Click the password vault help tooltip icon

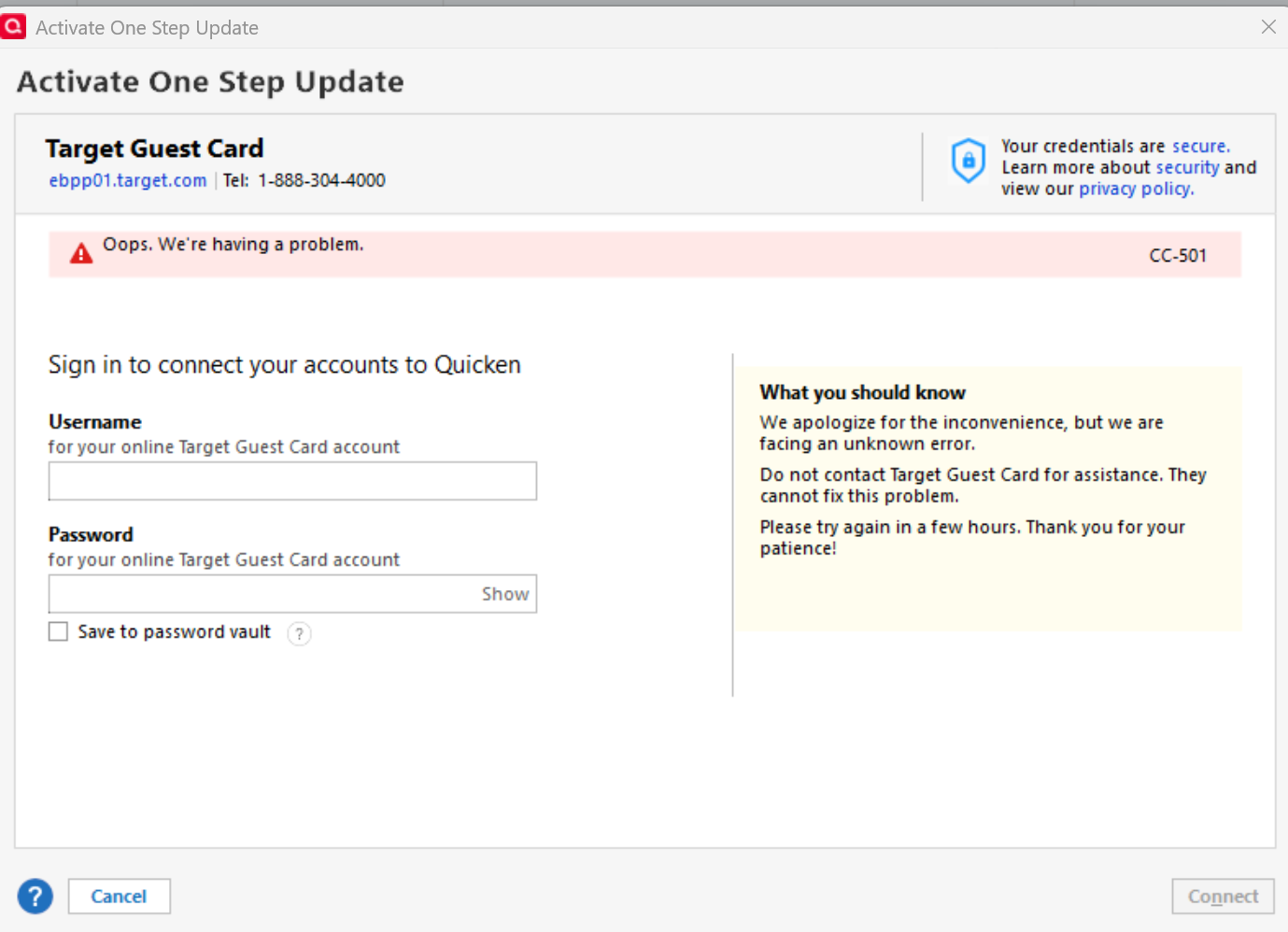299,634
